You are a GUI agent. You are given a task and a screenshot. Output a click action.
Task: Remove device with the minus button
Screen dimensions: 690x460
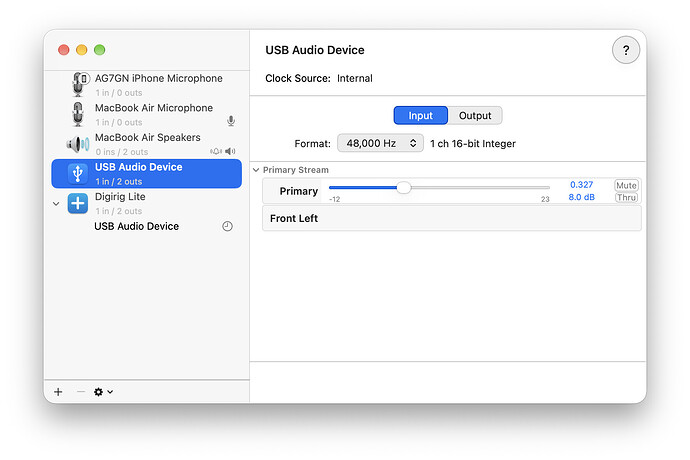coord(81,392)
